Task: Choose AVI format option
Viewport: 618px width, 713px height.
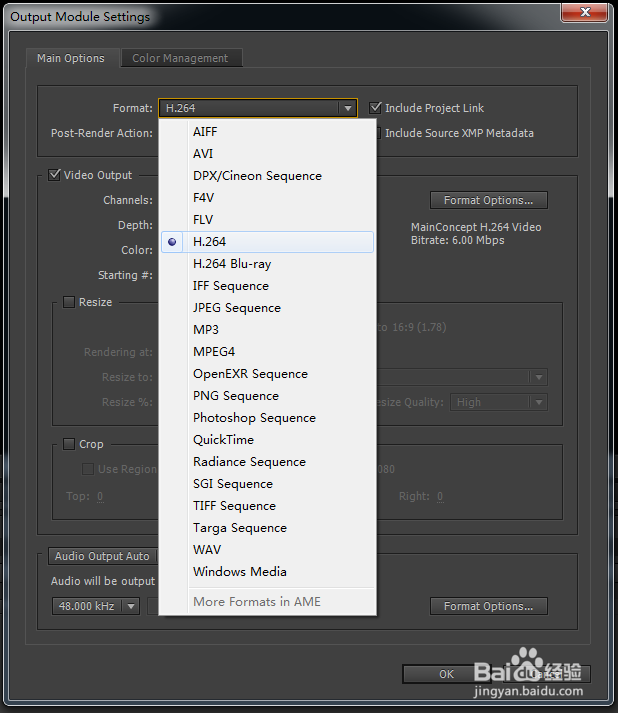Action: tap(267, 154)
